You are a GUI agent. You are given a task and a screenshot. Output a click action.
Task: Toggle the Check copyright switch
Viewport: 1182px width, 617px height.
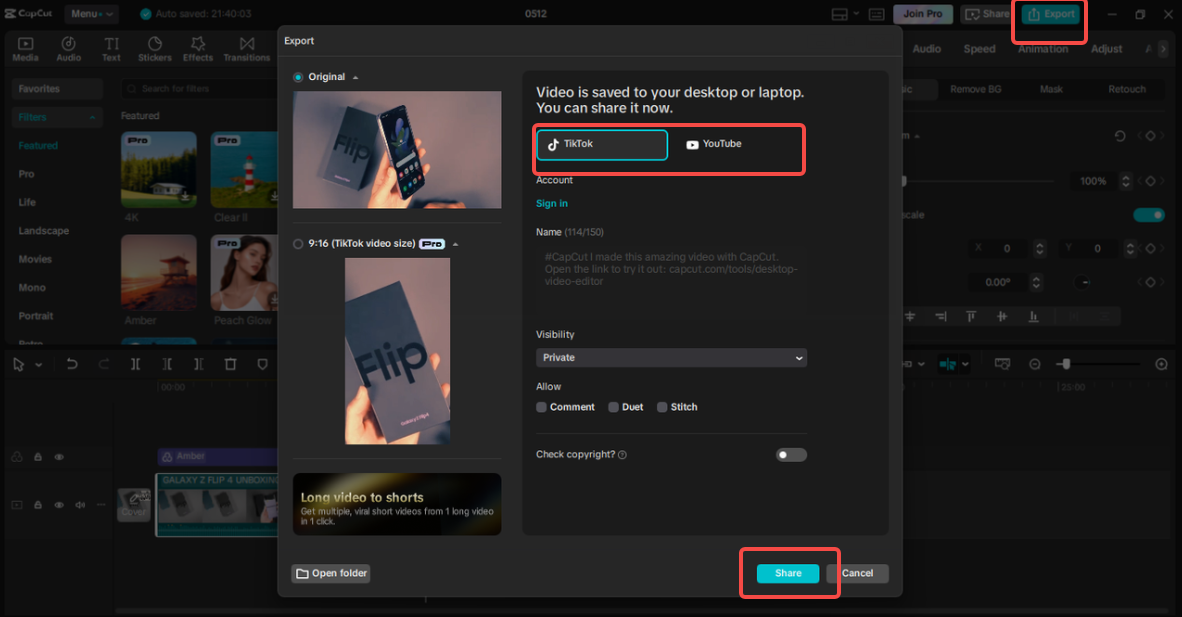[791, 455]
